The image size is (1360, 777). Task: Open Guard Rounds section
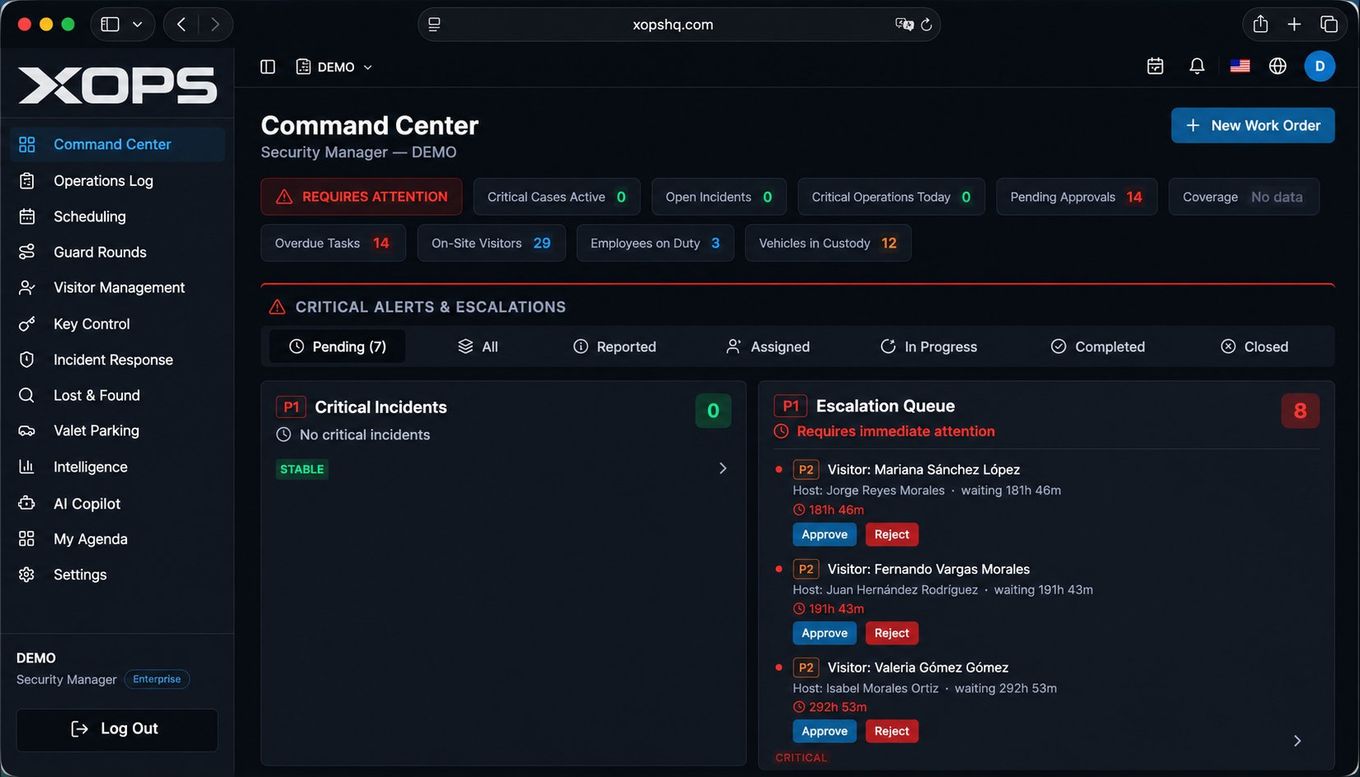point(117,252)
